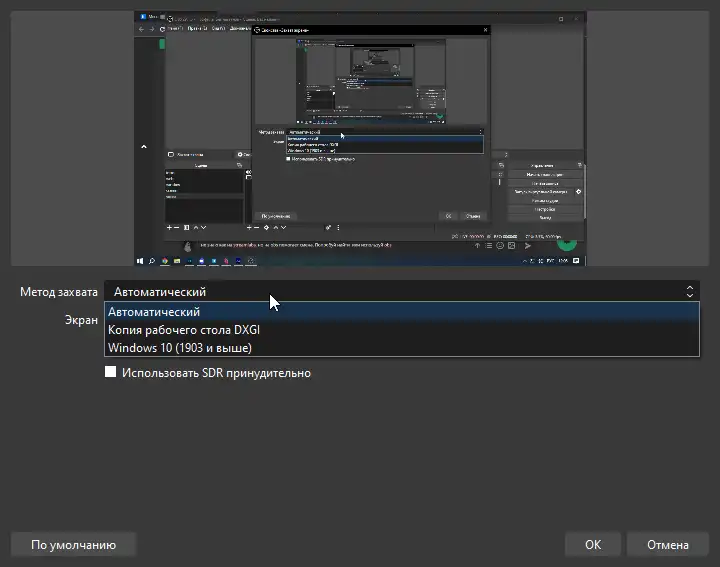The width and height of the screenshot is (720, 567).
Task: Click the upward chevron at preview's left edge
Action: 143,147
